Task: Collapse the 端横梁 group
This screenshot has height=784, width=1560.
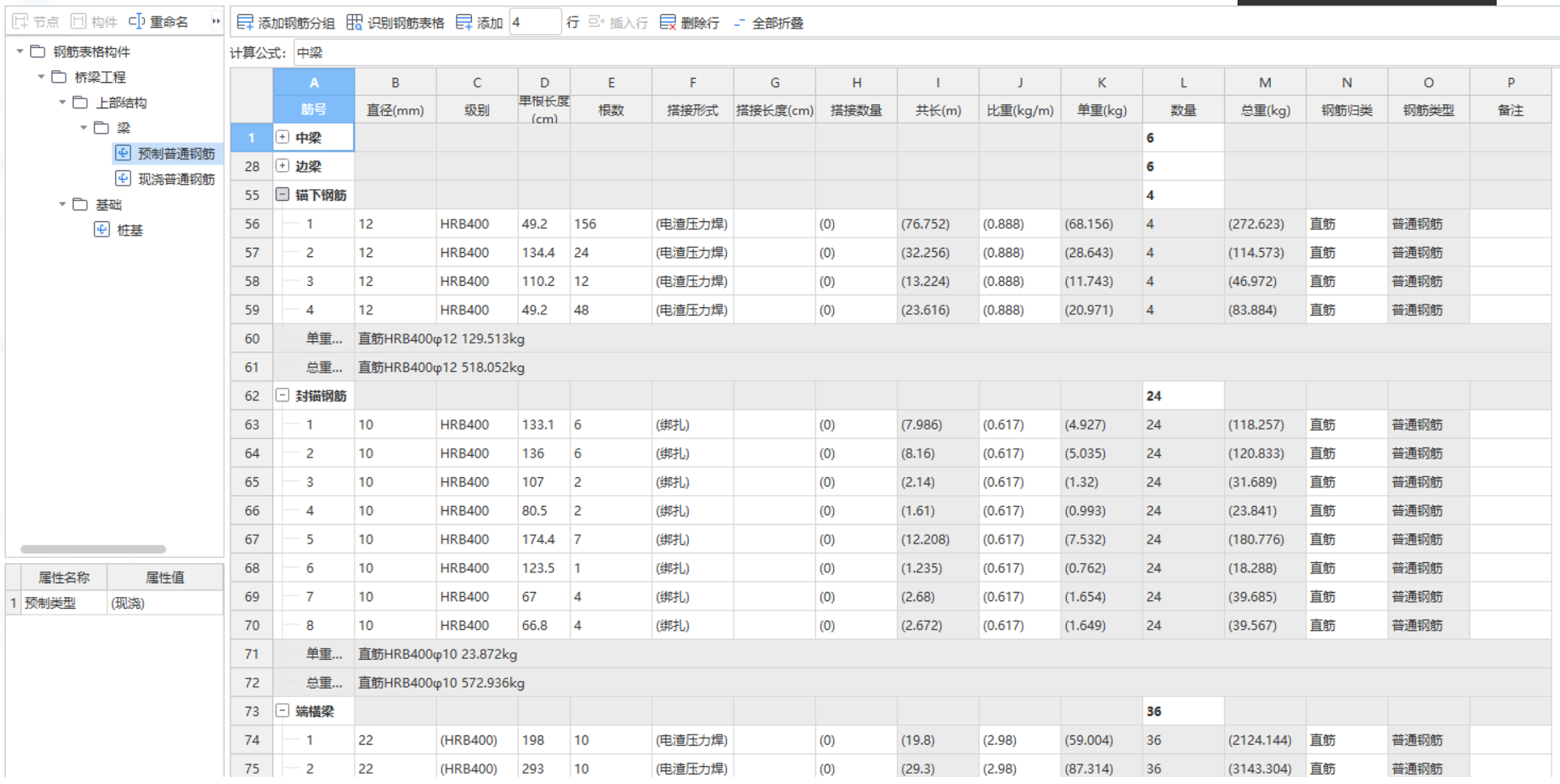Action: click(282, 710)
